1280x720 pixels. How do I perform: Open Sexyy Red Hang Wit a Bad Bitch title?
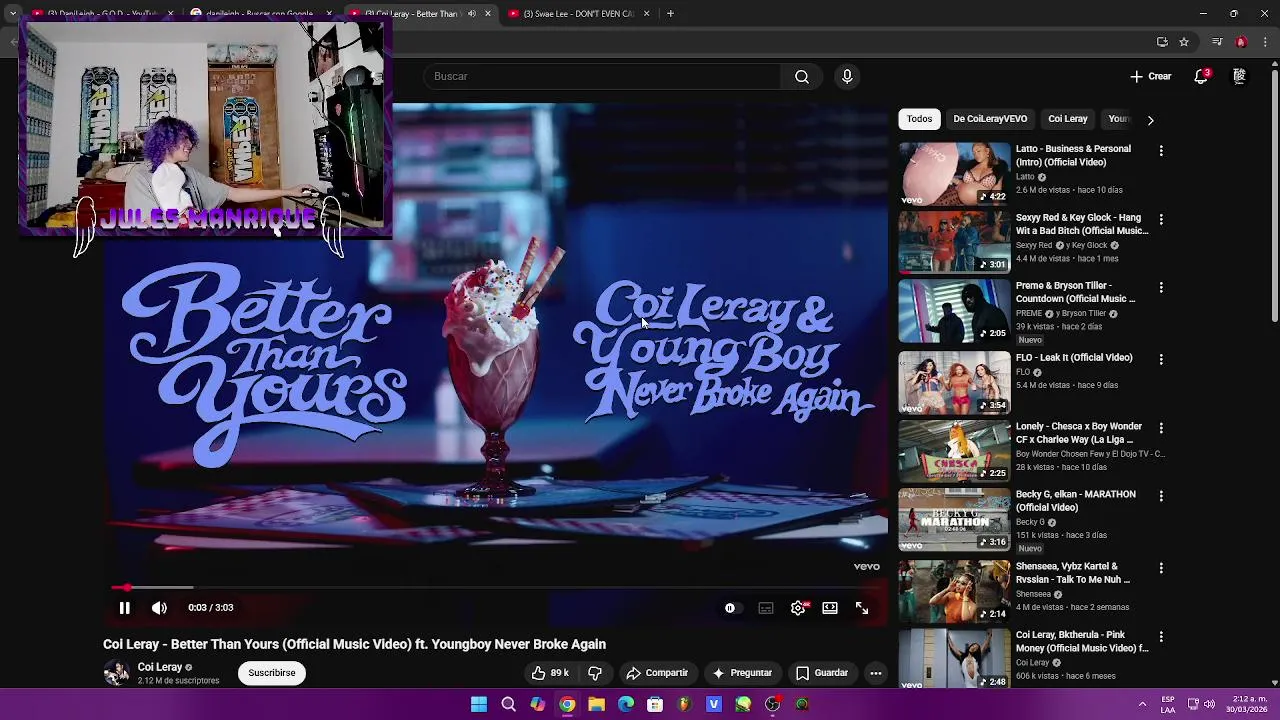[x=1082, y=224]
